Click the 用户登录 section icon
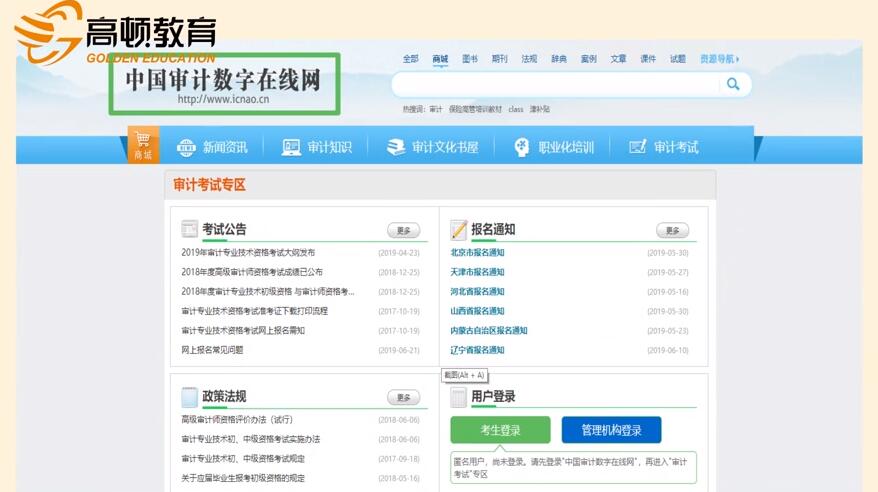 coord(459,396)
